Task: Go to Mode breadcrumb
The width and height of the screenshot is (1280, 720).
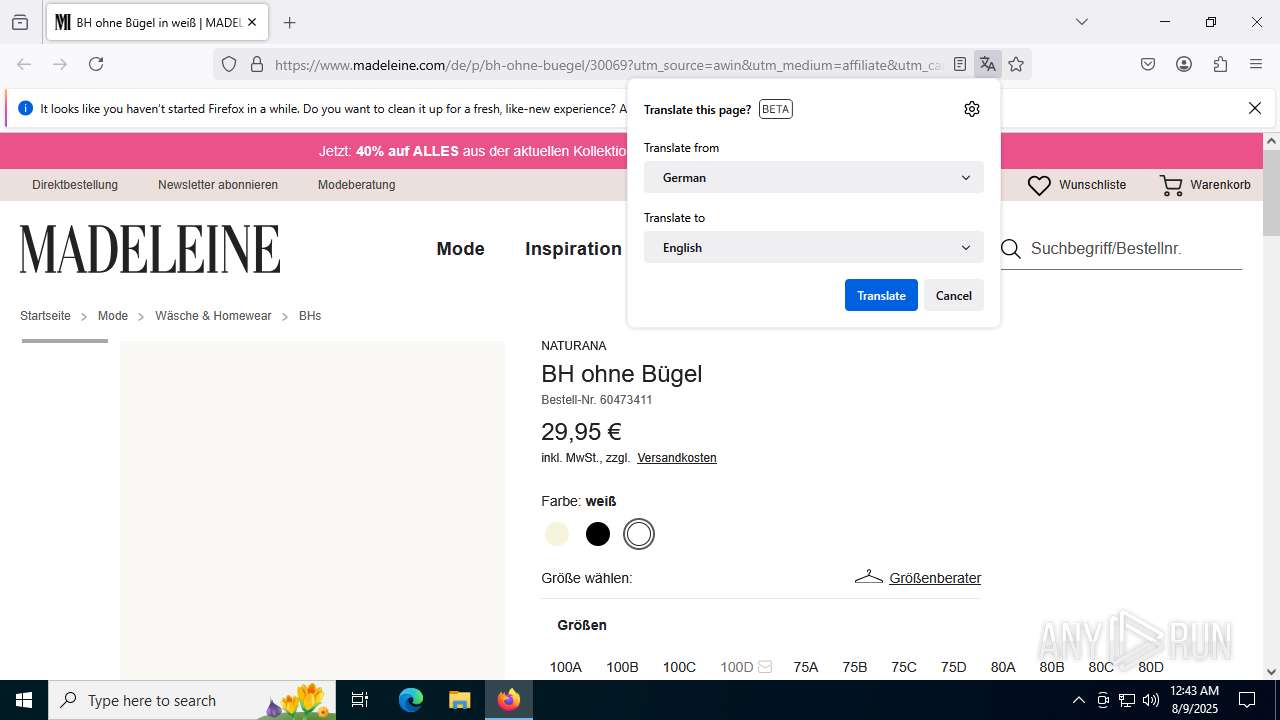Action: (x=113, y=316)
